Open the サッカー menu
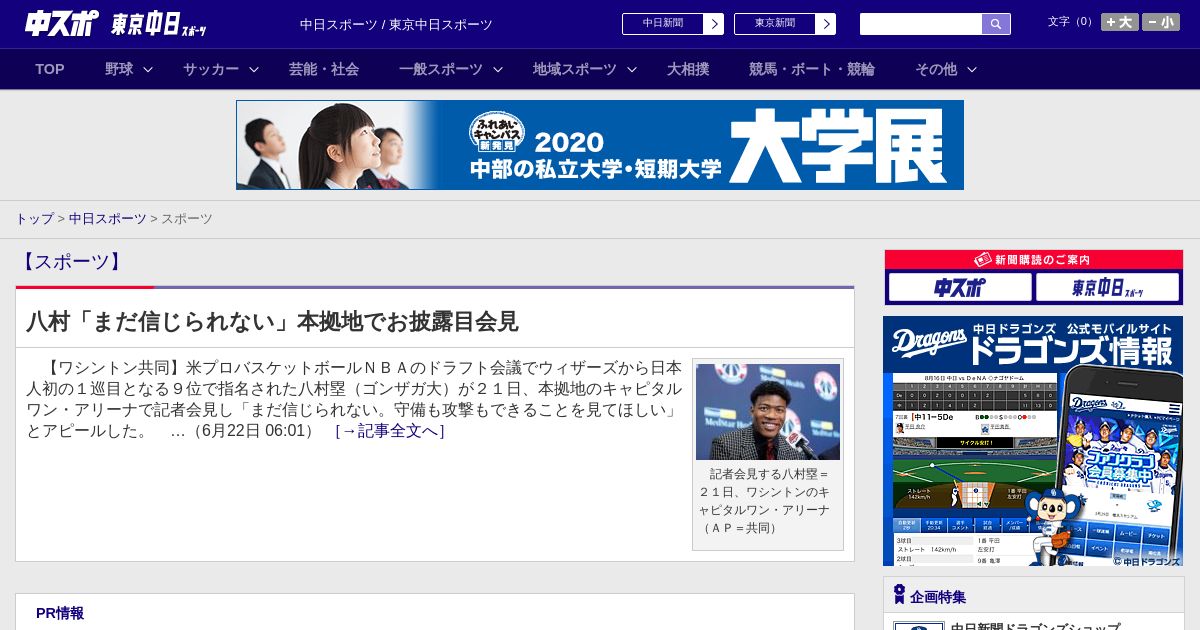Image resolution: width=1200 pixels, height=630 pixels. [x=211, y=69]
